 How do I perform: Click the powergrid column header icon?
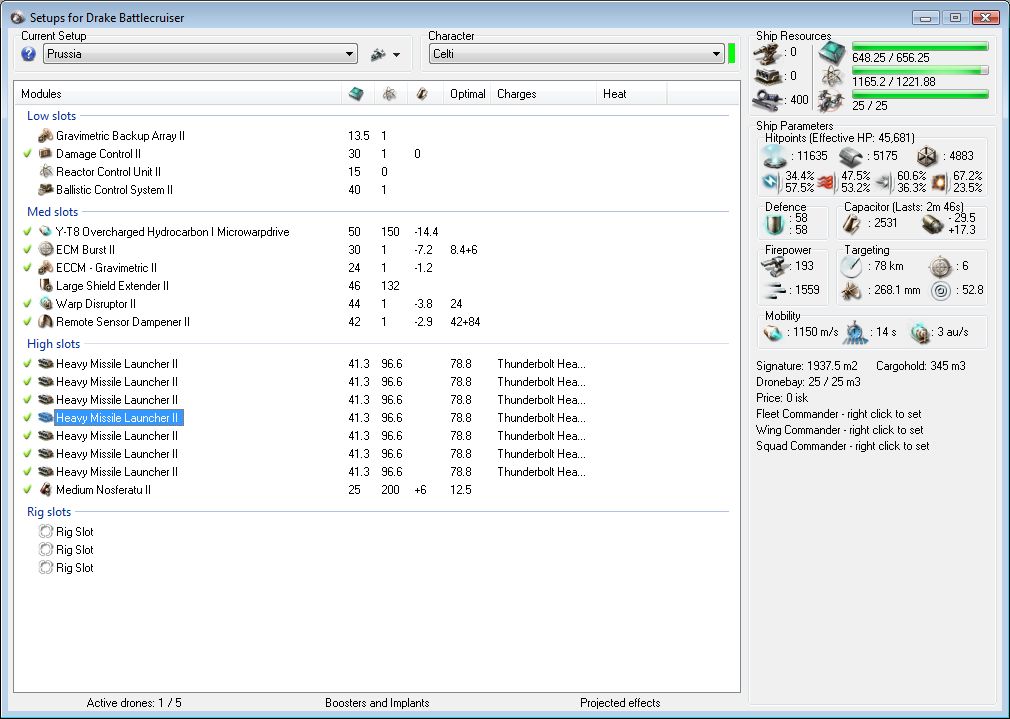(389, 94)
